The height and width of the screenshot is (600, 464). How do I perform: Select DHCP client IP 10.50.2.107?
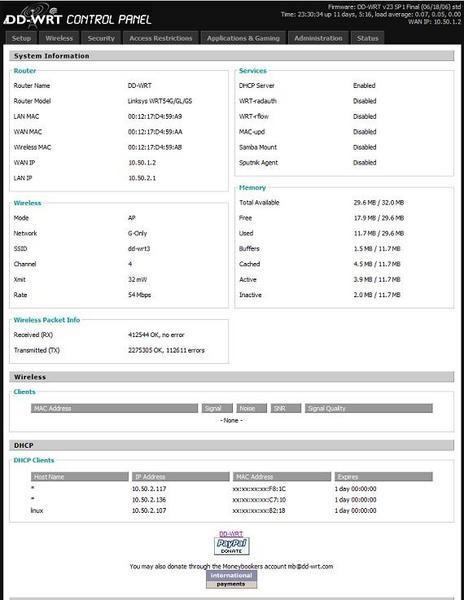[149, 510]
